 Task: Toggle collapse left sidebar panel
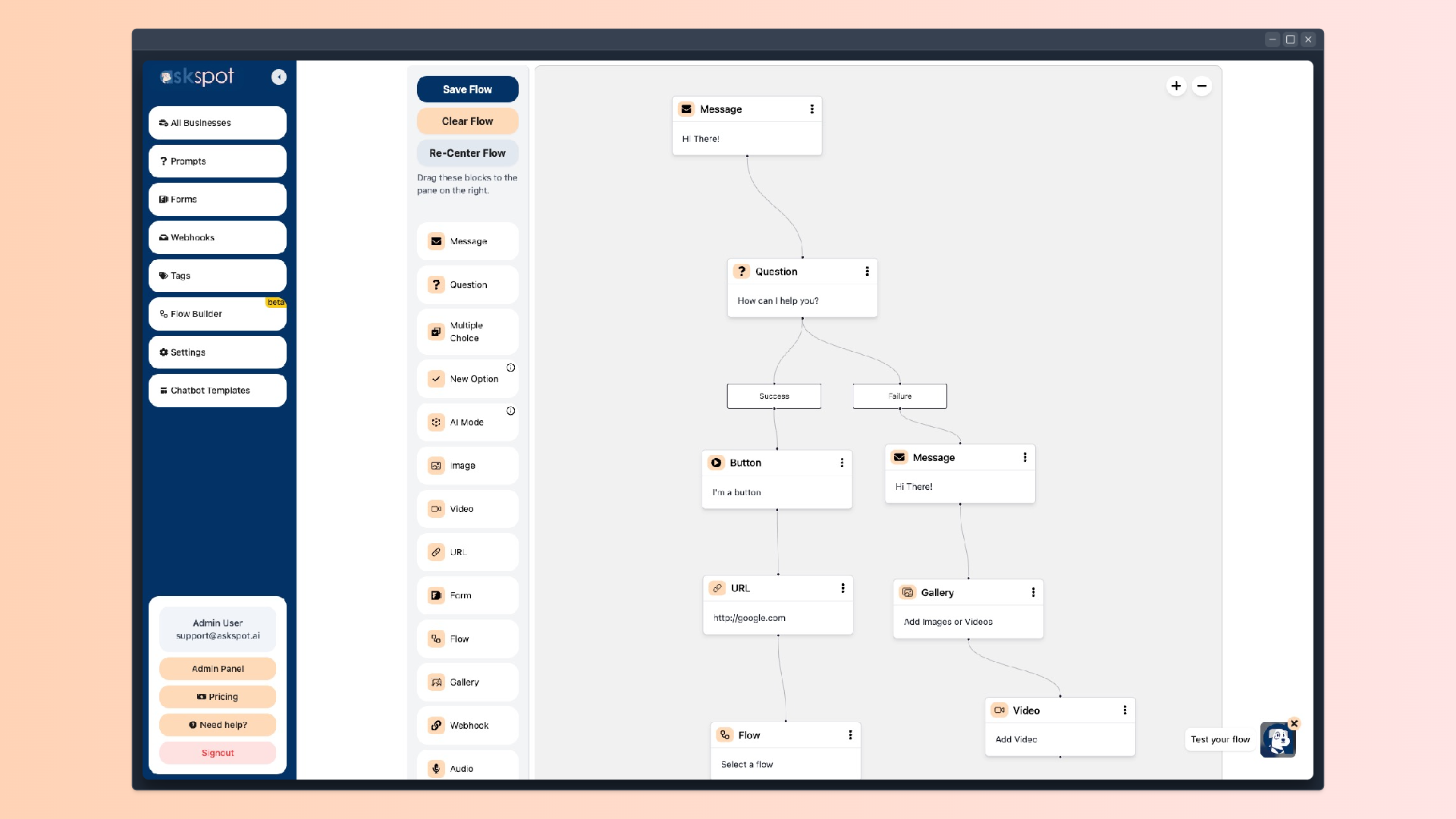(279, 77)
